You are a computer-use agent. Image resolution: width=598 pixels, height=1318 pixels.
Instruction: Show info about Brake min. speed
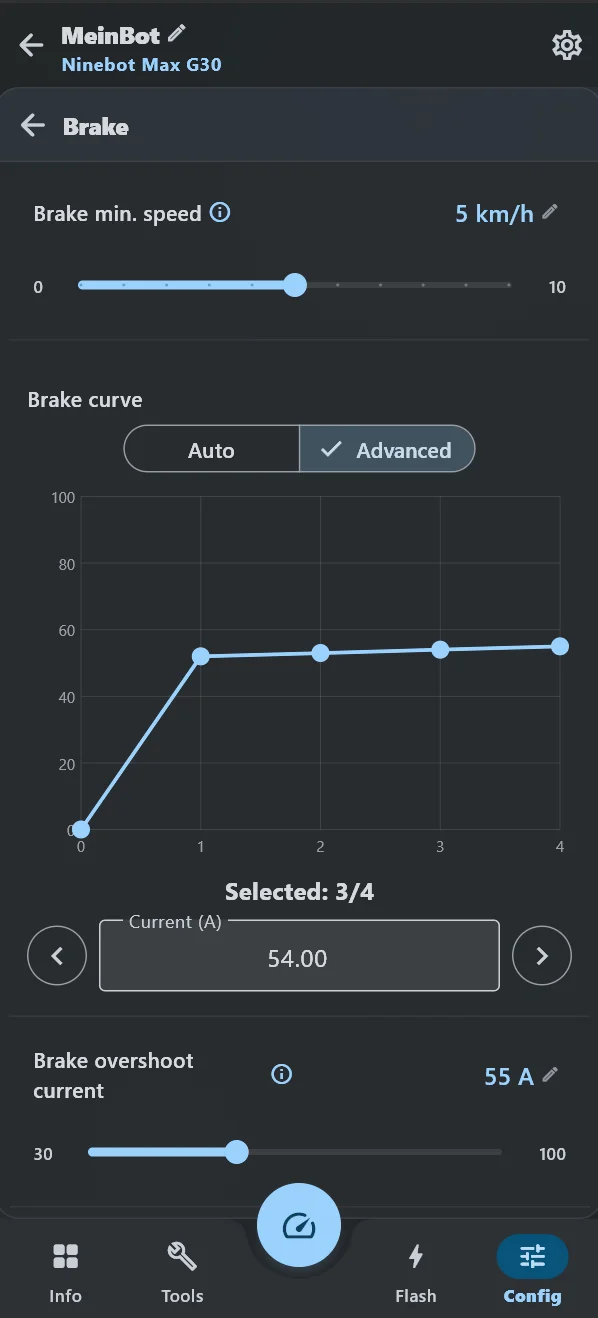[221, 212]
